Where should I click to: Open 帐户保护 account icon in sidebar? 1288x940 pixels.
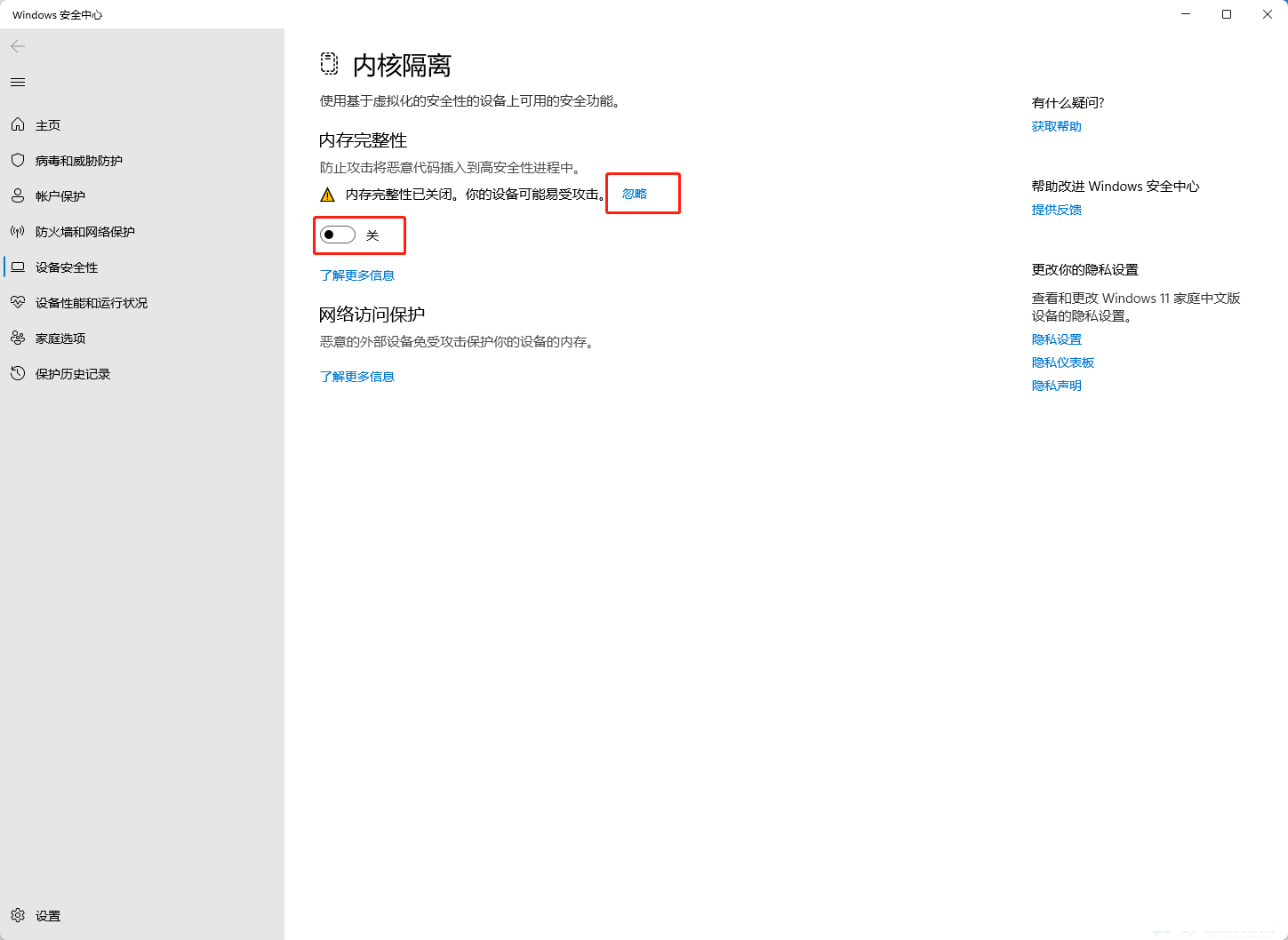coord(19,195)
